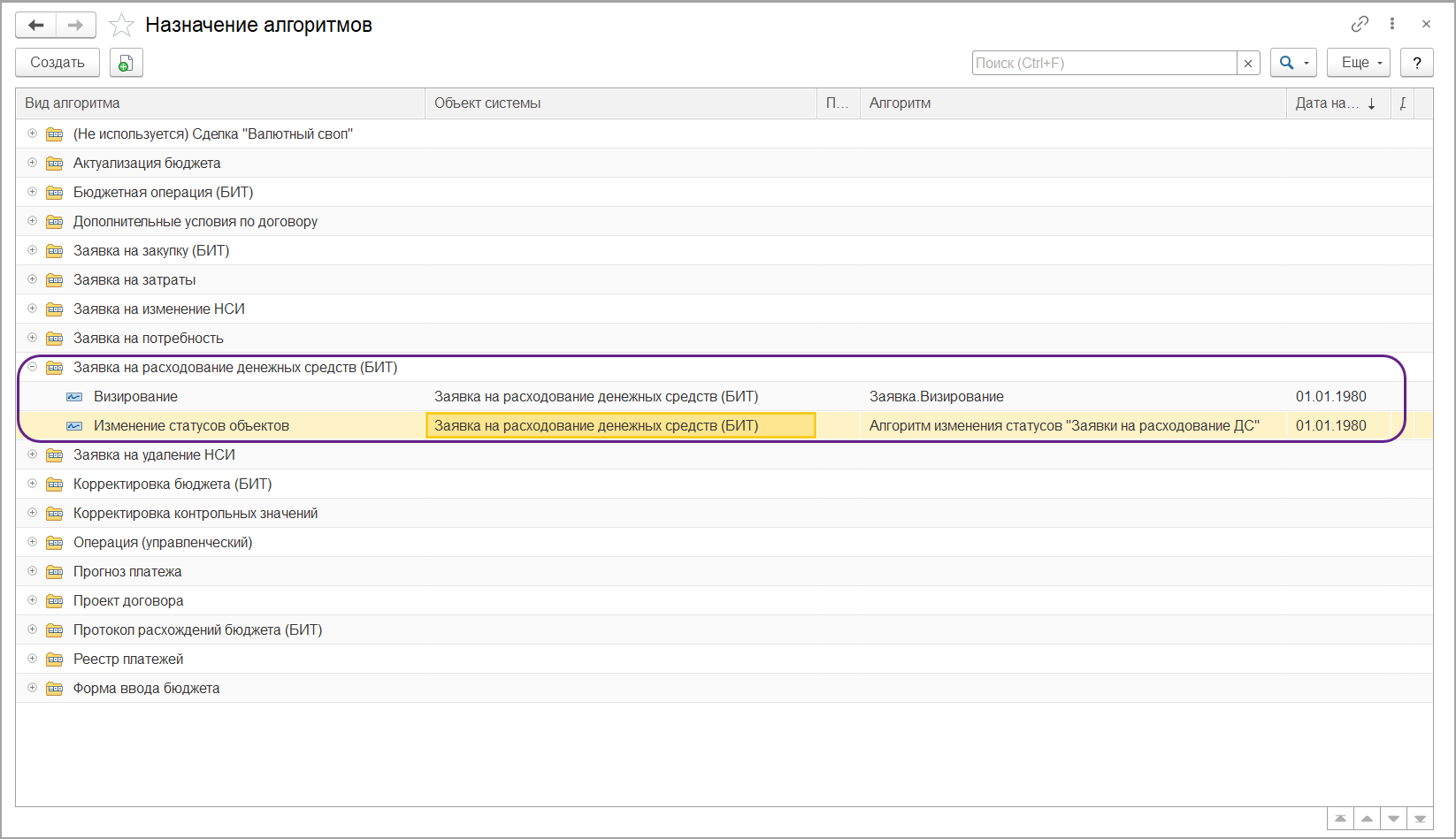
Task: Open the search options dropdown
Action: point(1293,63)
